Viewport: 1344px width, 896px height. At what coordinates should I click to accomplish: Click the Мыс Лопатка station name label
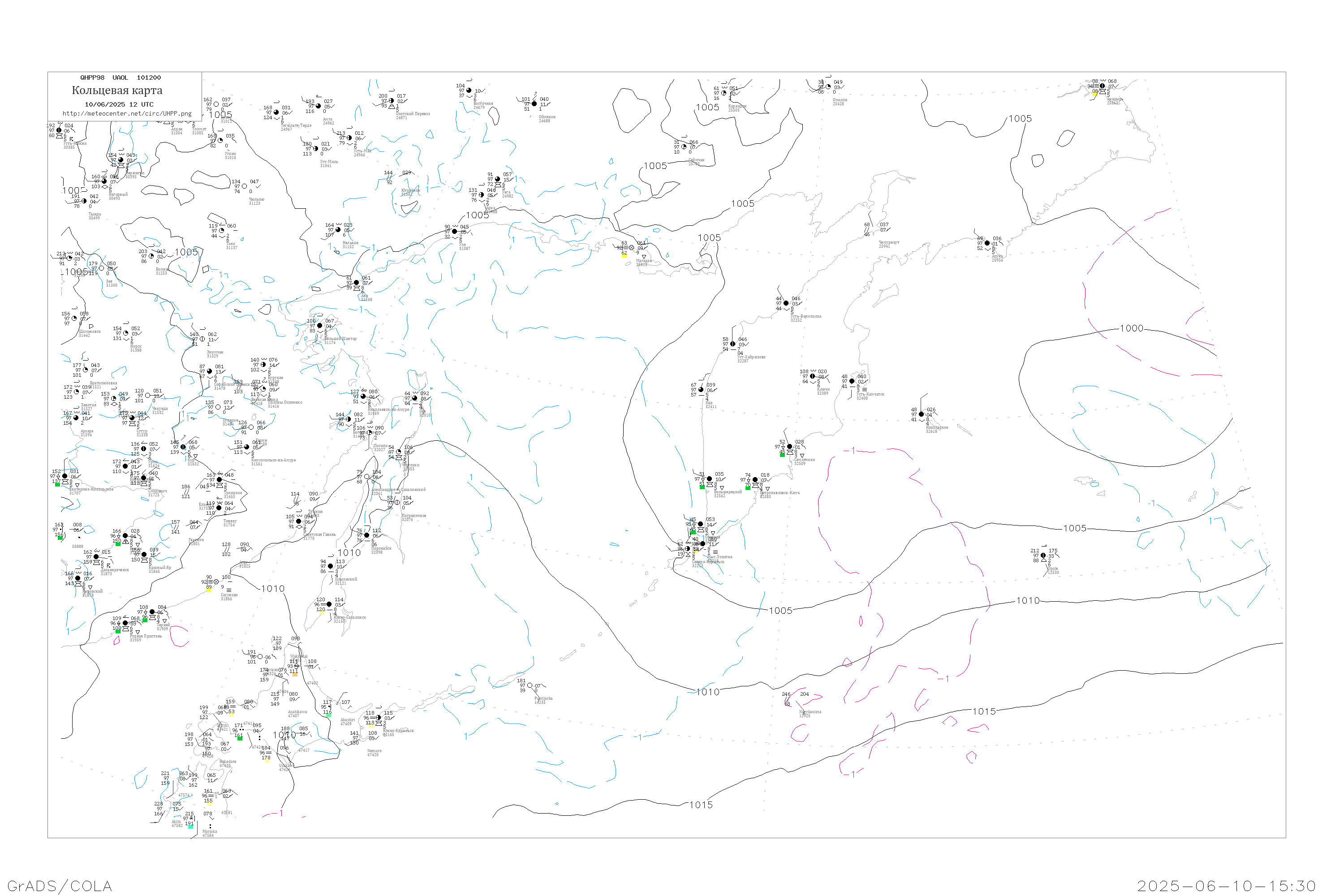point(719,556)
